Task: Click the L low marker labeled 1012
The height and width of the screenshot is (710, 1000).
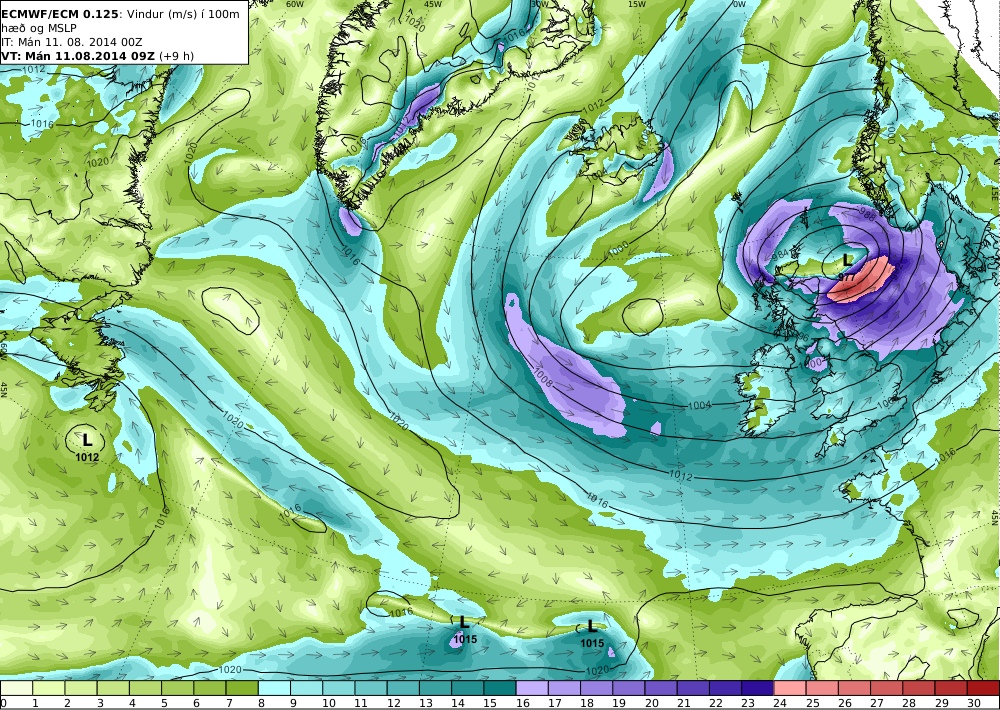Action: [87, 440]
